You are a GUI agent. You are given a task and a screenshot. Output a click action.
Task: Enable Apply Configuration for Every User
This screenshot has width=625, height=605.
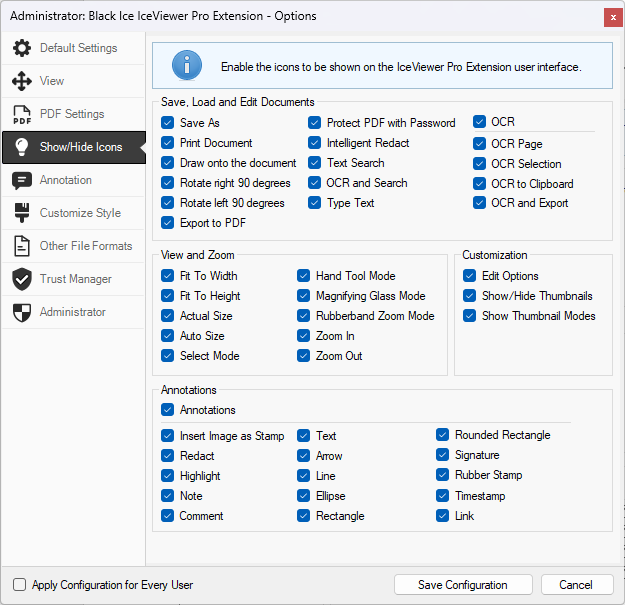[x=20, y=585]
